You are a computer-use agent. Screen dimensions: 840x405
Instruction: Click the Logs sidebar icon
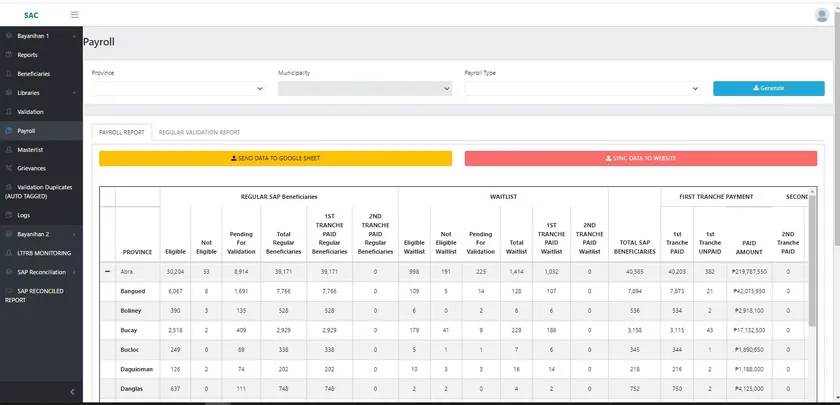[9, 215]
